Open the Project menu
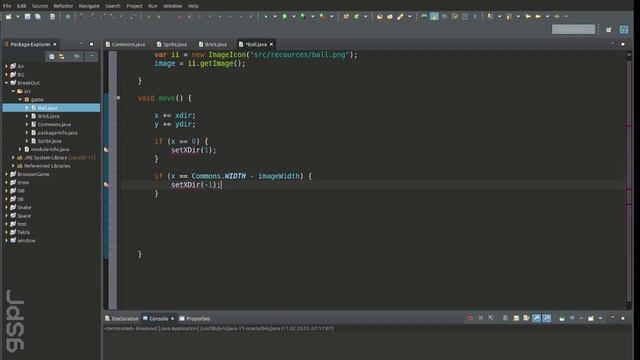The height and width of the screenshot is (360, 640). tap(134, 6)
